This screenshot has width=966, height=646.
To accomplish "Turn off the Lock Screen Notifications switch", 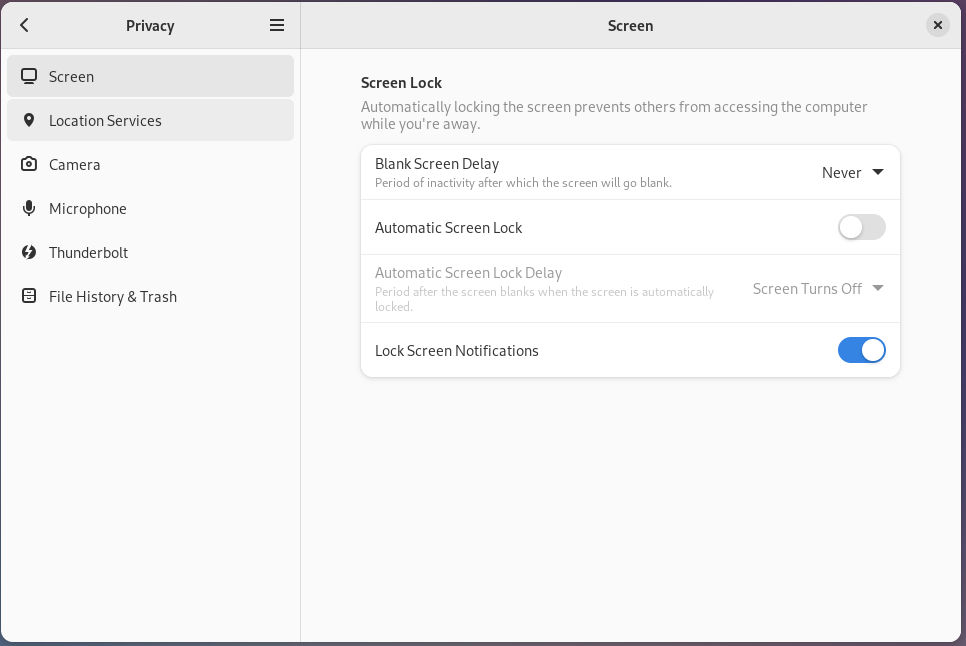I will (x=861, y=351).
